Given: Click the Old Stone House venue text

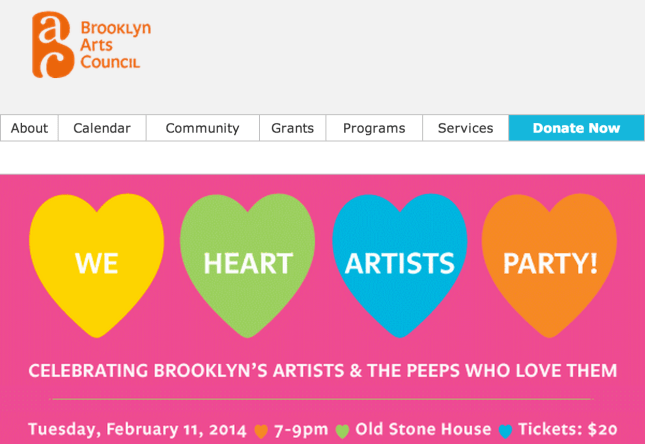Looking at the screenshot, I should (x=424, y=430).
